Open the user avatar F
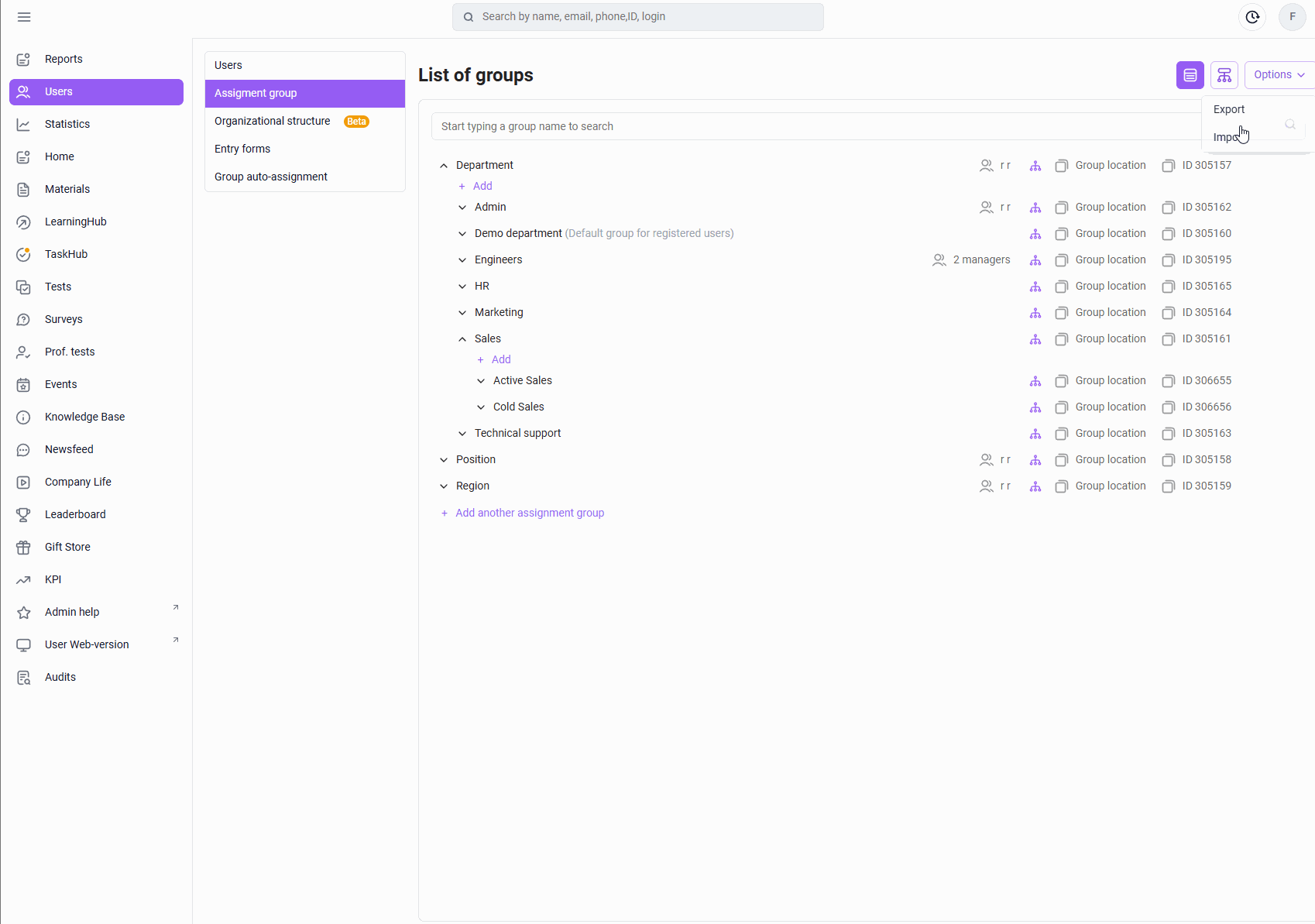 [x=1292, y=17]
